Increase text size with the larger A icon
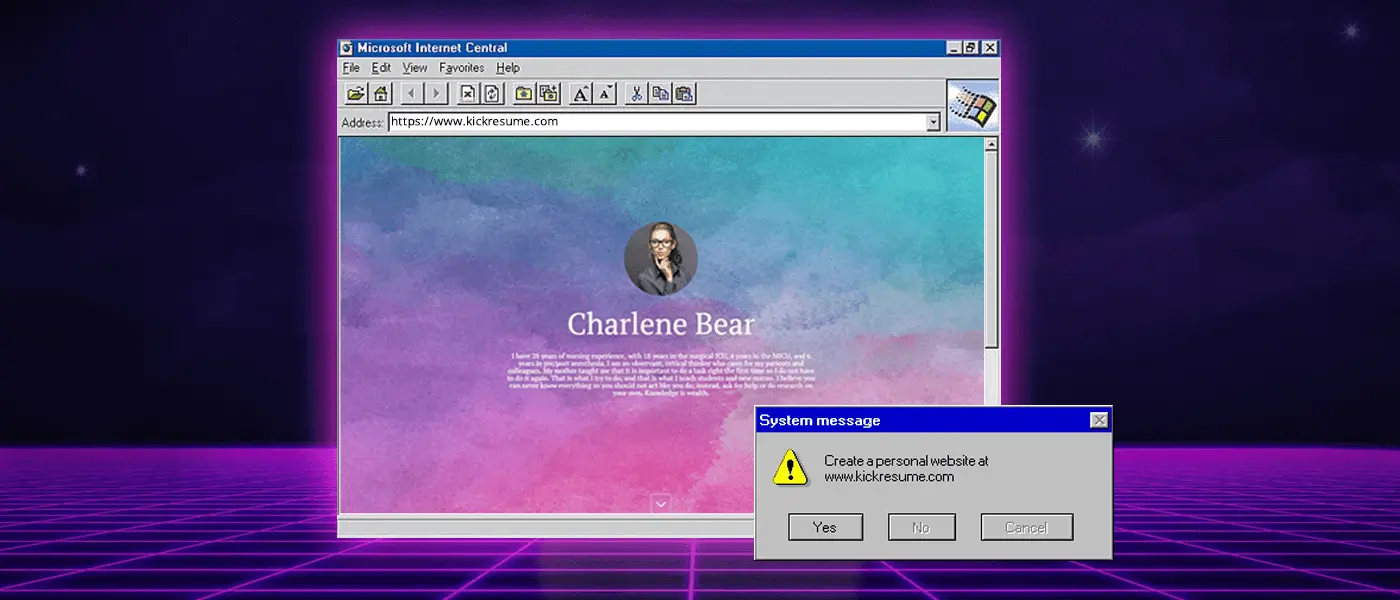Viewport: 1400px width, 600px height. [581, 93]
